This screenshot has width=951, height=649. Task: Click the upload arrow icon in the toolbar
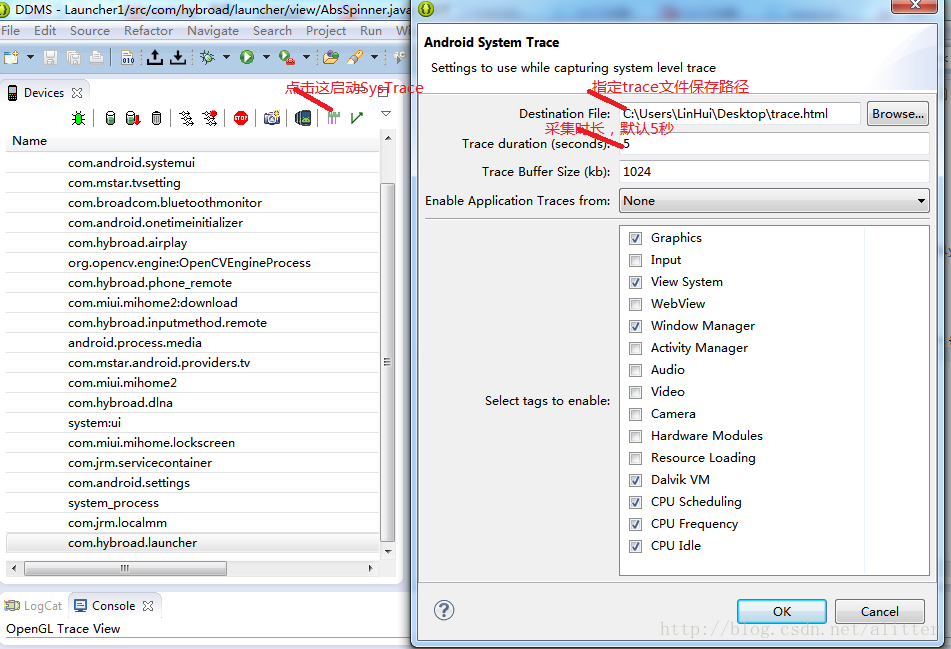tap(155, 58)
